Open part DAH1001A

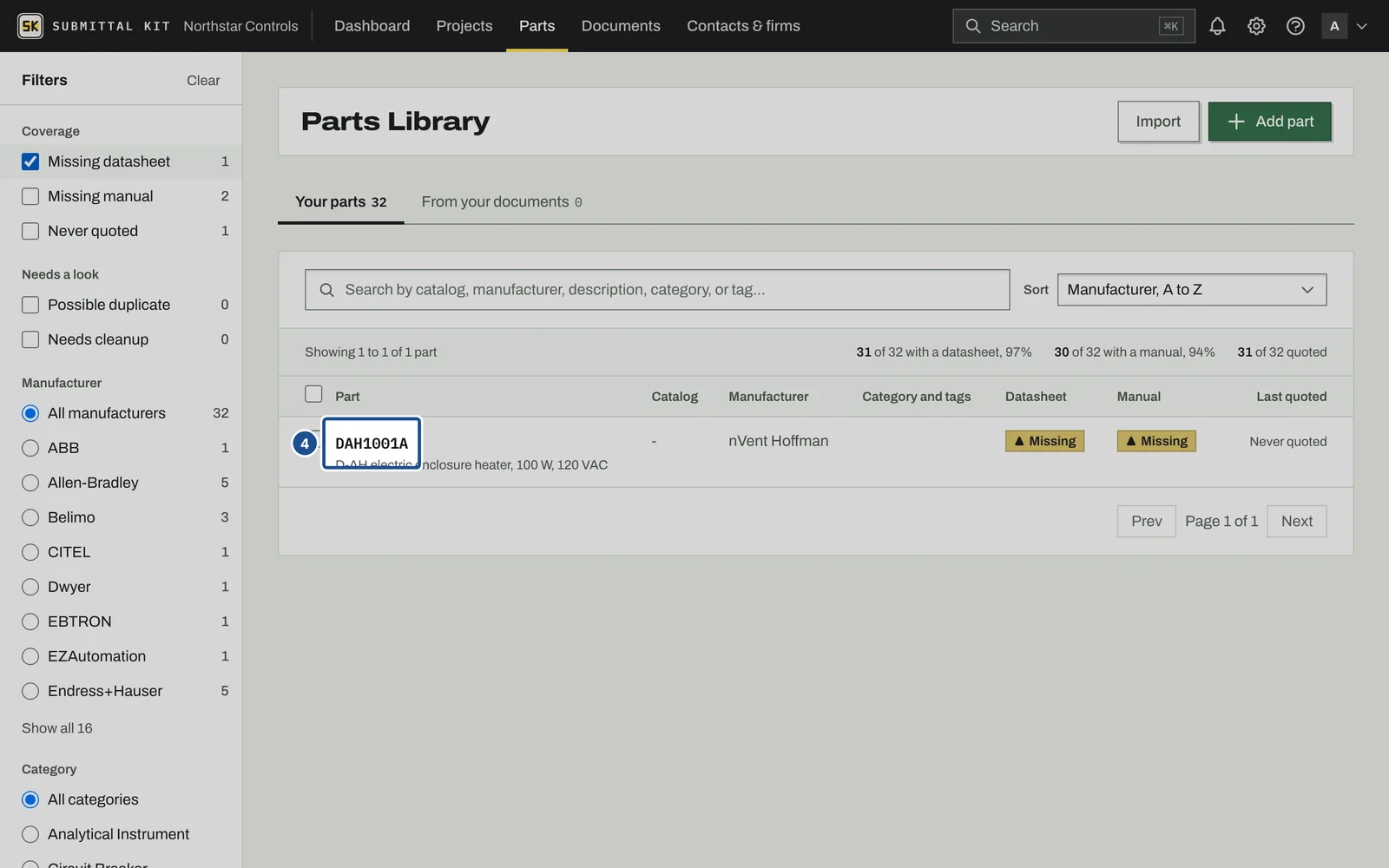[x=372, y=444]
